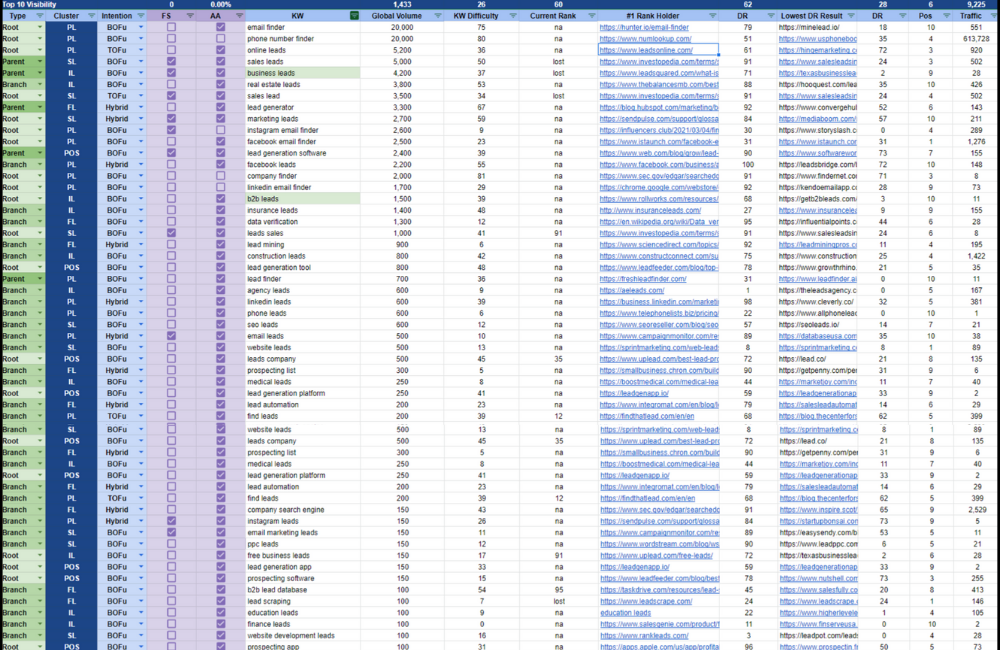Open Intention dropdown for facebook leads row
Image resolution: width=1000 pixels, height=650 pixels.
pos(141,165)
